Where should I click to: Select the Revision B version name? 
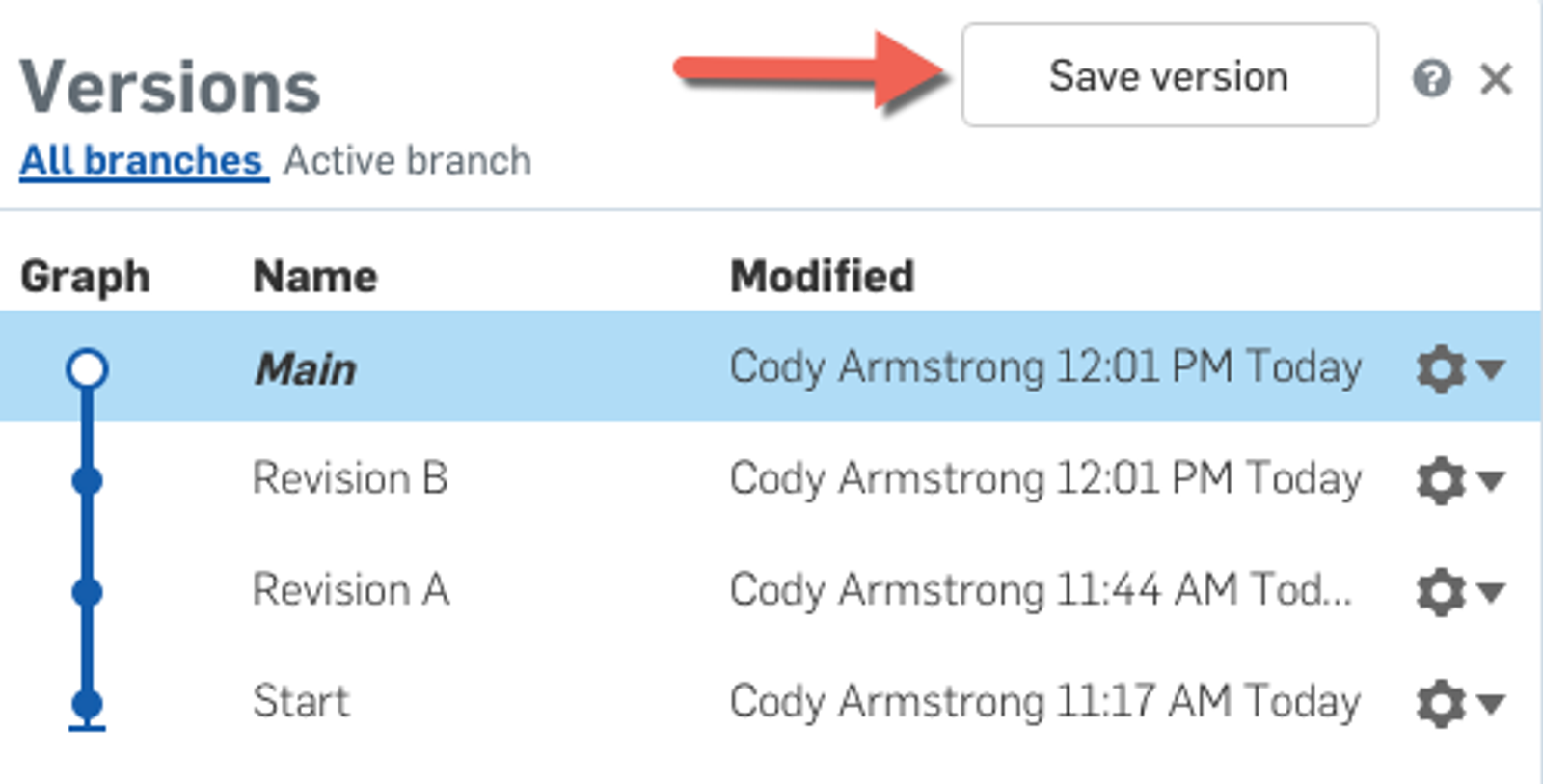pos(350,478)
